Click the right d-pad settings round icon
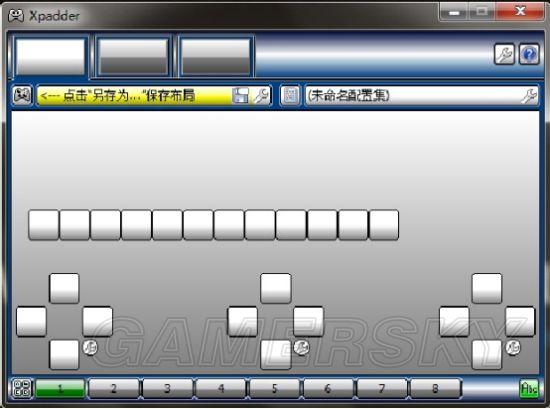The image size is (550, 409). [513, 347]
